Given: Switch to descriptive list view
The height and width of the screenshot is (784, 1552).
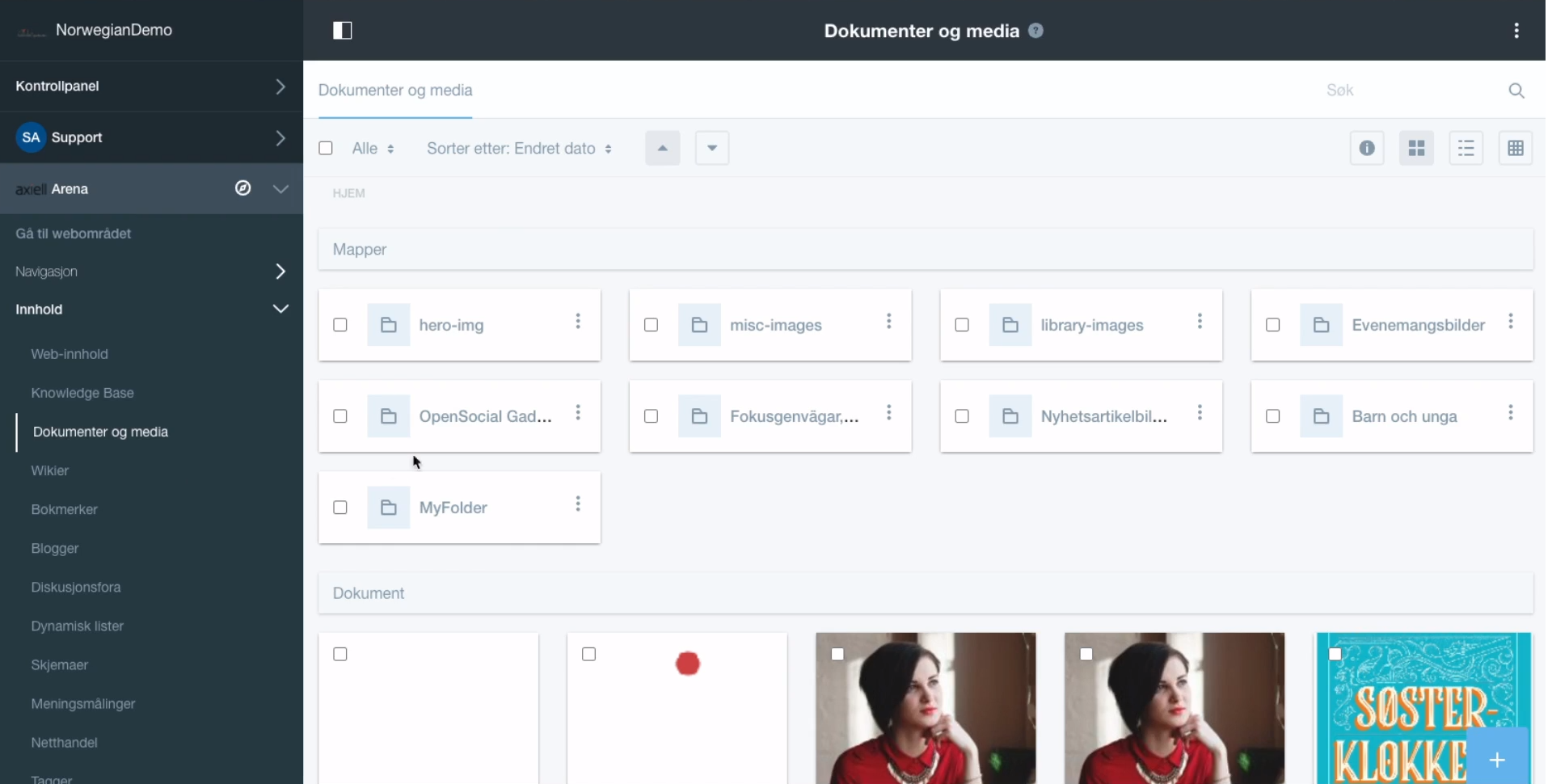Looking at the screenshot, I should pyautogui.click(x=1466, y=148).
